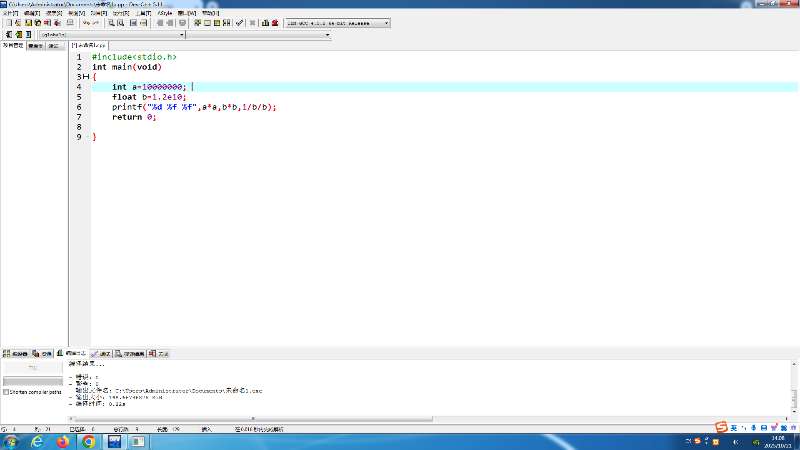Go to bookmarks with the blue icon
800x450 pixels.
[x=29, y=34]
